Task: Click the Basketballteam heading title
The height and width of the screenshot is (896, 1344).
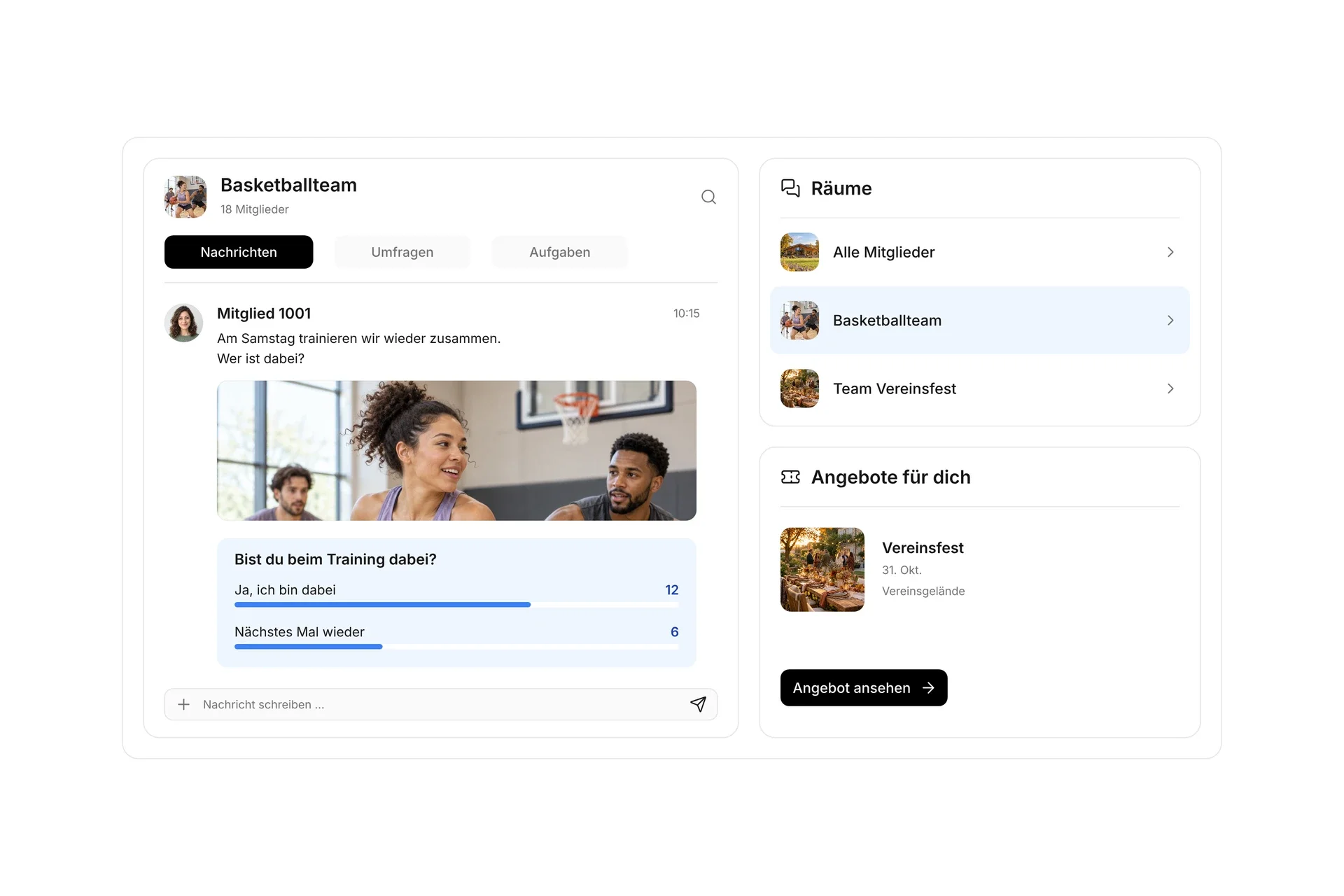Action: (x=288, y=185)
